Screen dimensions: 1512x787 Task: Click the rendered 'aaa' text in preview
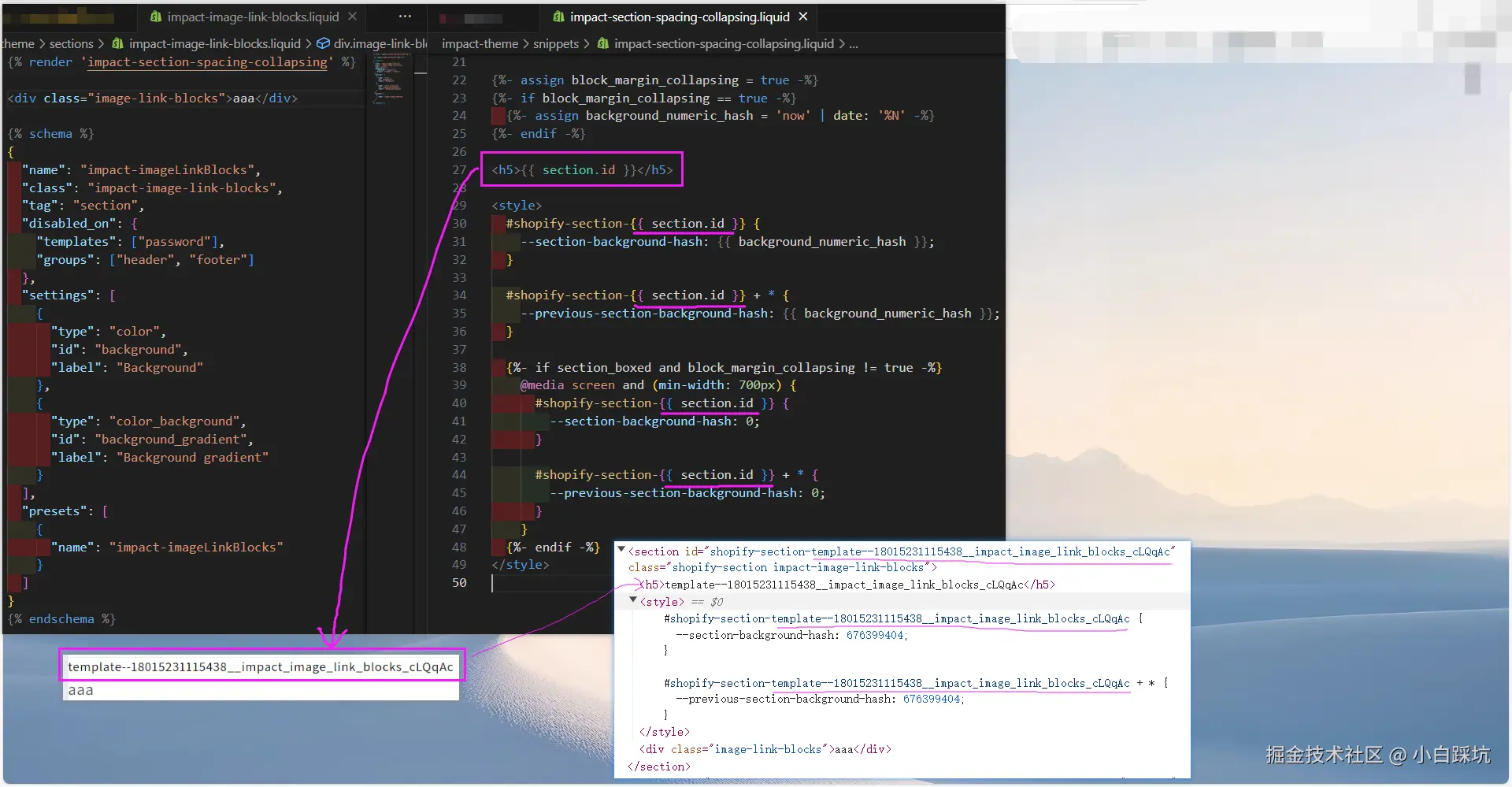point(80,690)
